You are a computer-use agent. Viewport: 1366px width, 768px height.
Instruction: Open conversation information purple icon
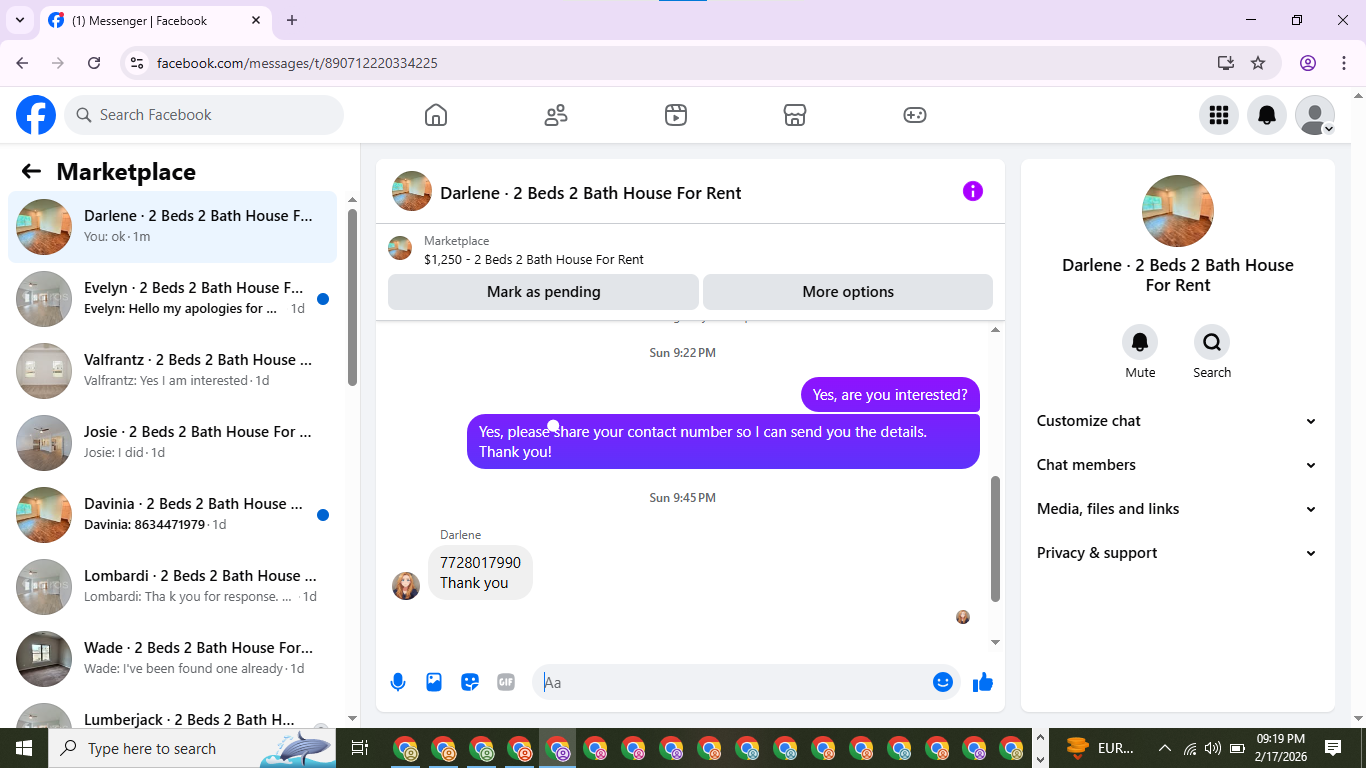[973, 191]
